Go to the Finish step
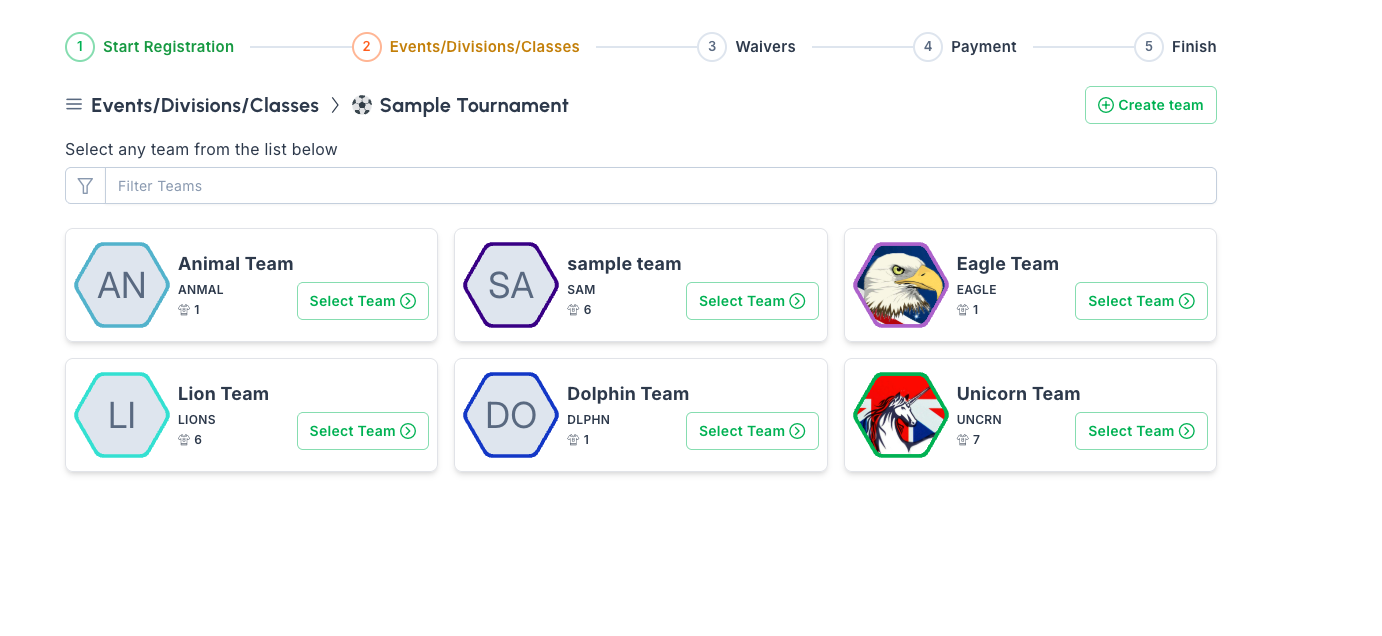 click(x=1176, y=47)
